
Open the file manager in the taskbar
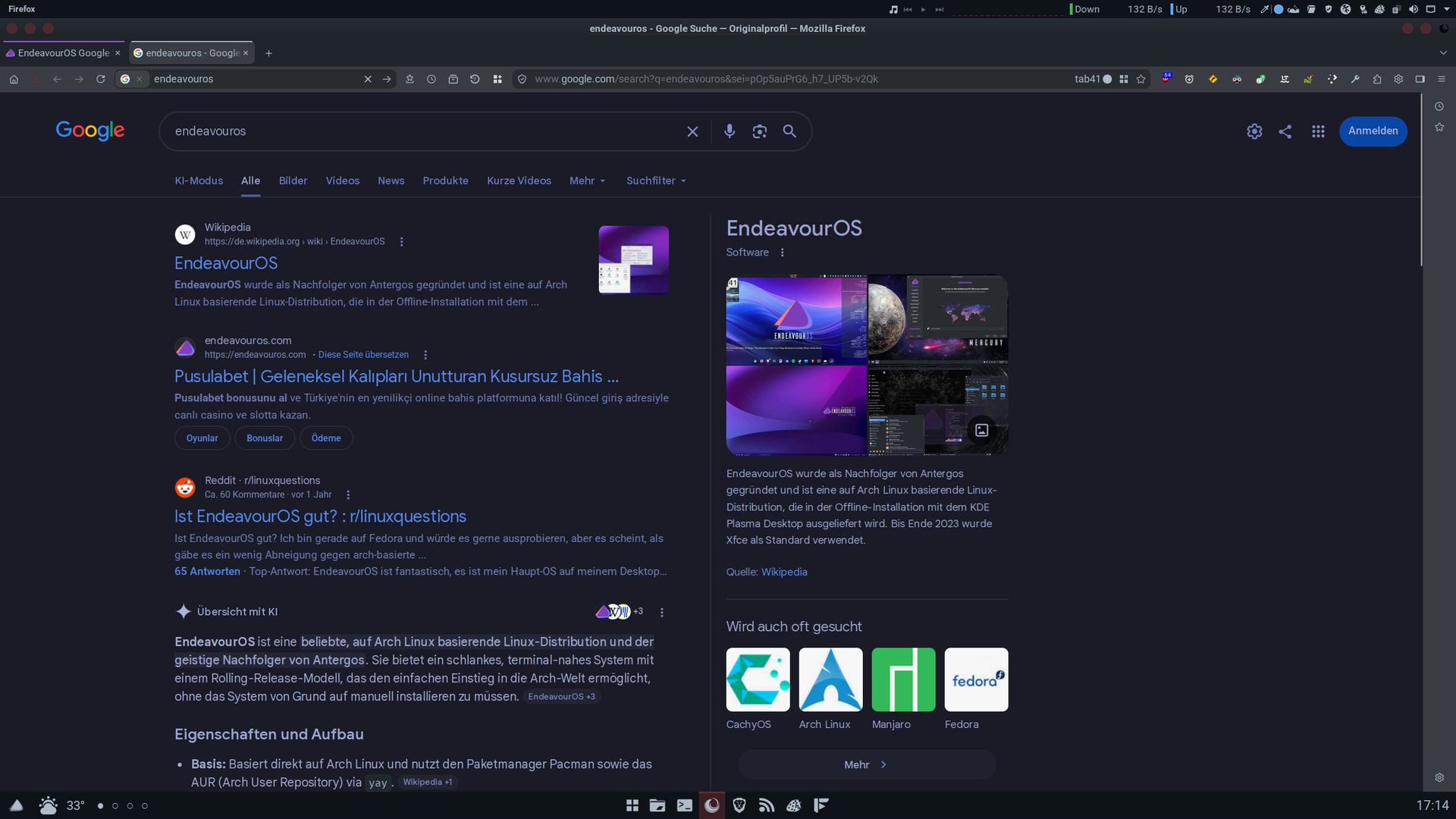(657, 805)
